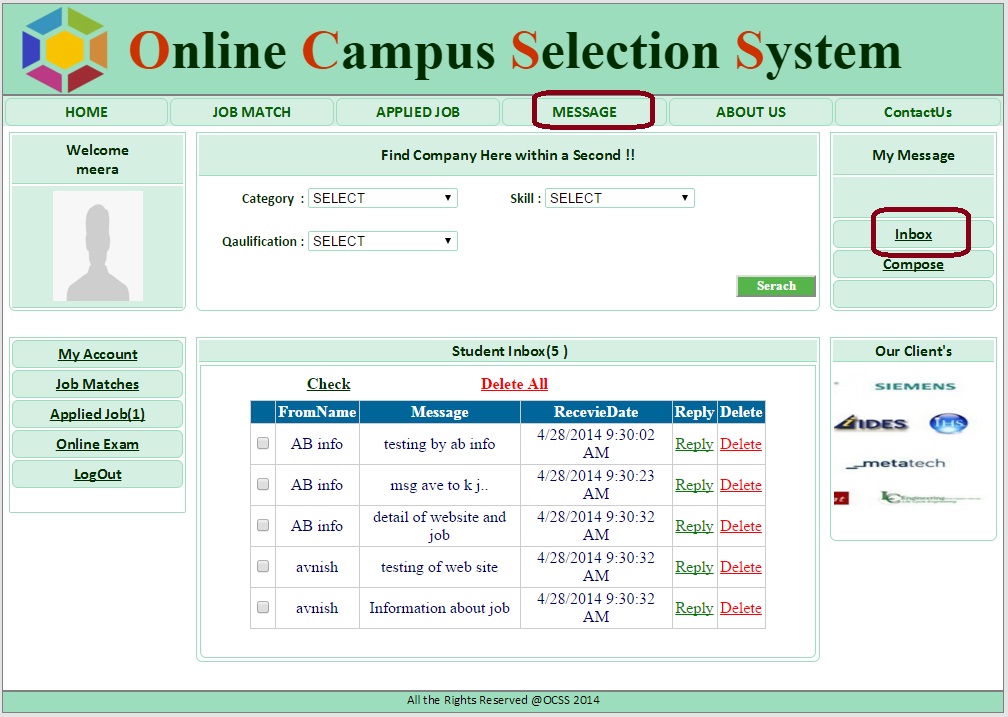Screen dimensions: 1008x717
Task: Click meera's profile avatar placeholder
Action: (97, 246)
